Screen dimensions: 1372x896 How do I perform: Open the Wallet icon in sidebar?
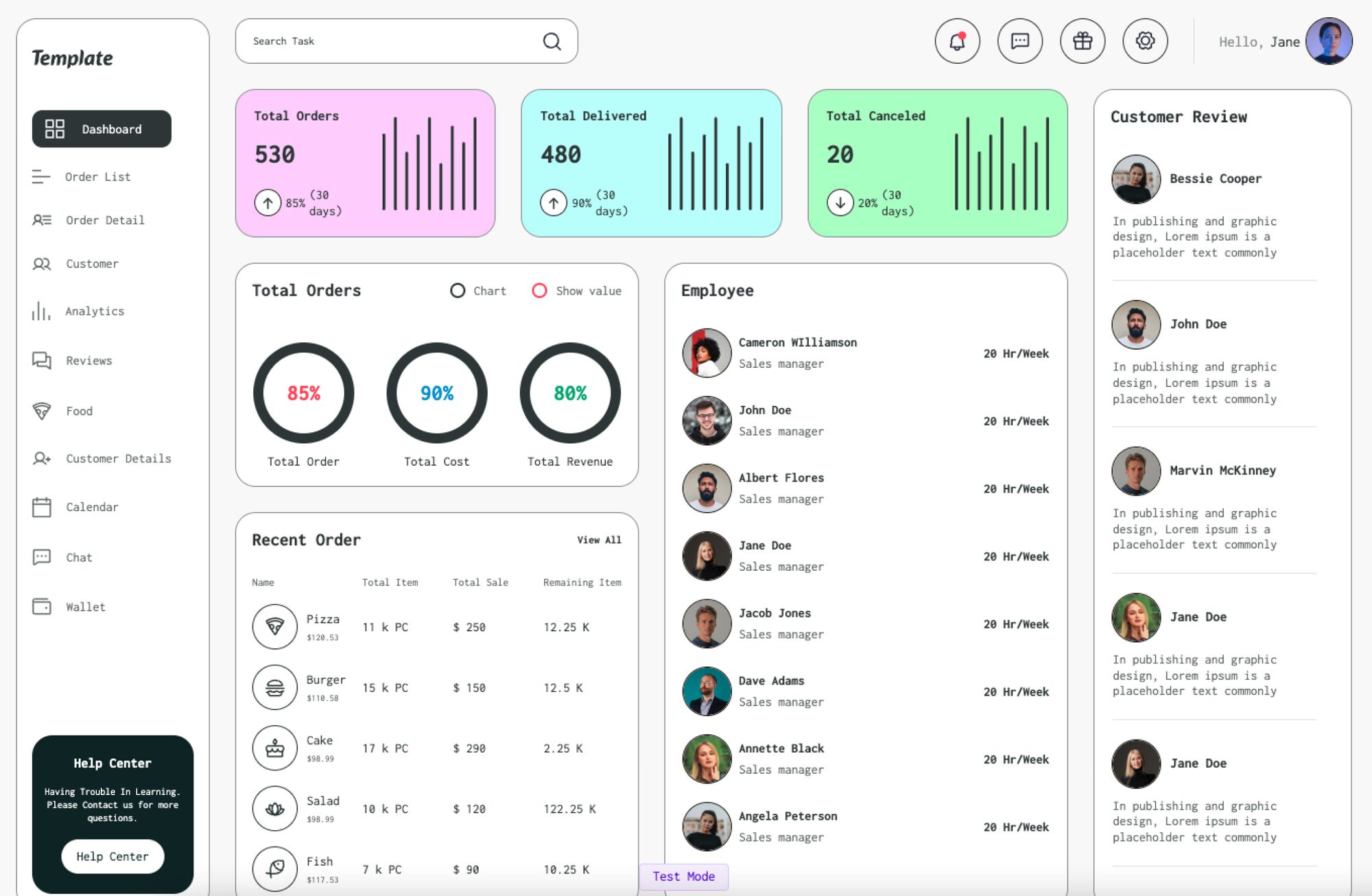coord(41,606)
